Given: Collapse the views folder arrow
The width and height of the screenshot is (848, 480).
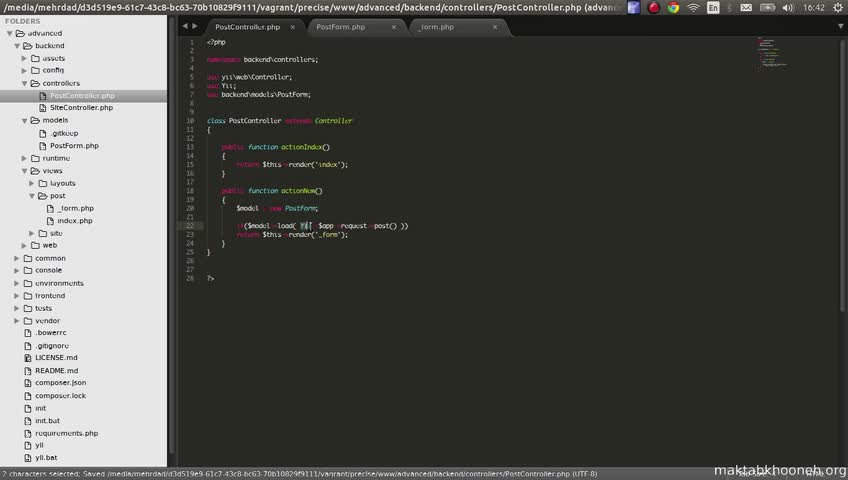Looking at the screenshot, I should [24, 171].
